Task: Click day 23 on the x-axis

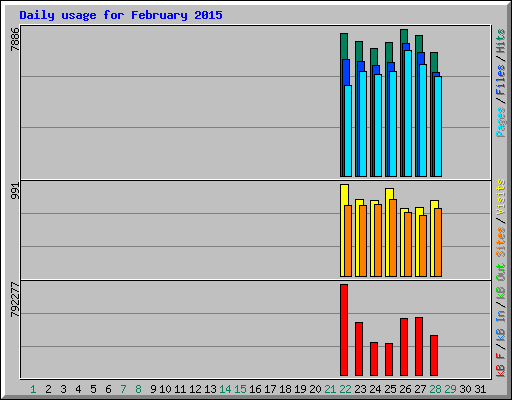Action: click(360, 389)
